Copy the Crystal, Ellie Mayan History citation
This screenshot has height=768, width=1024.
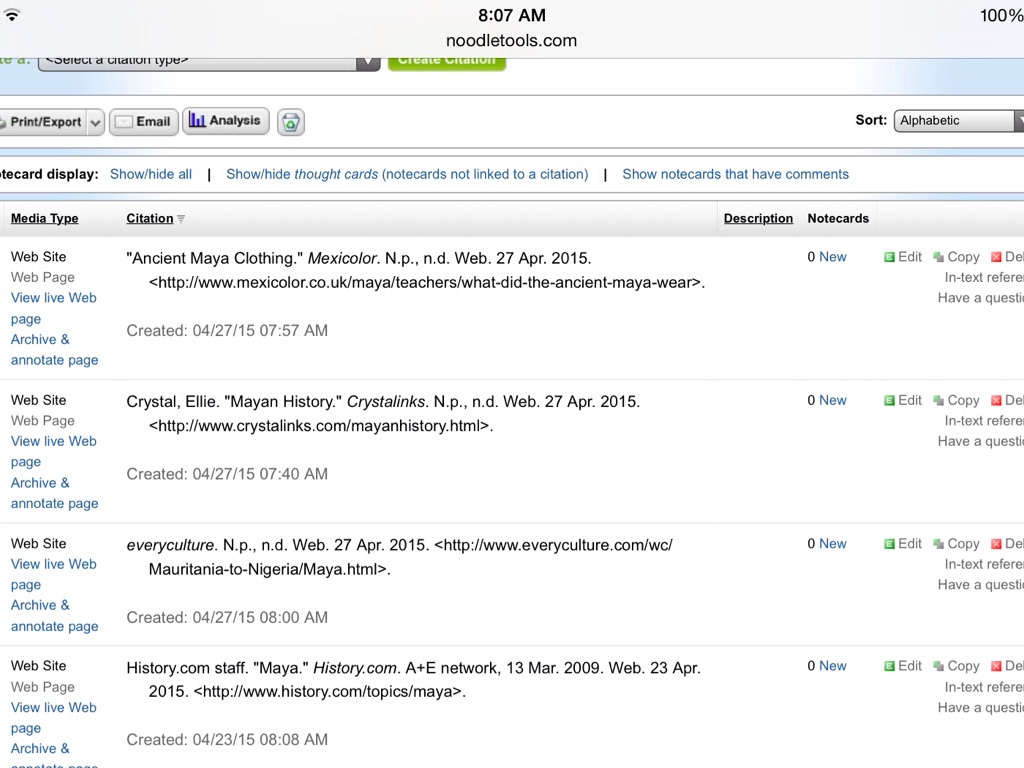(x=956, y=401)
